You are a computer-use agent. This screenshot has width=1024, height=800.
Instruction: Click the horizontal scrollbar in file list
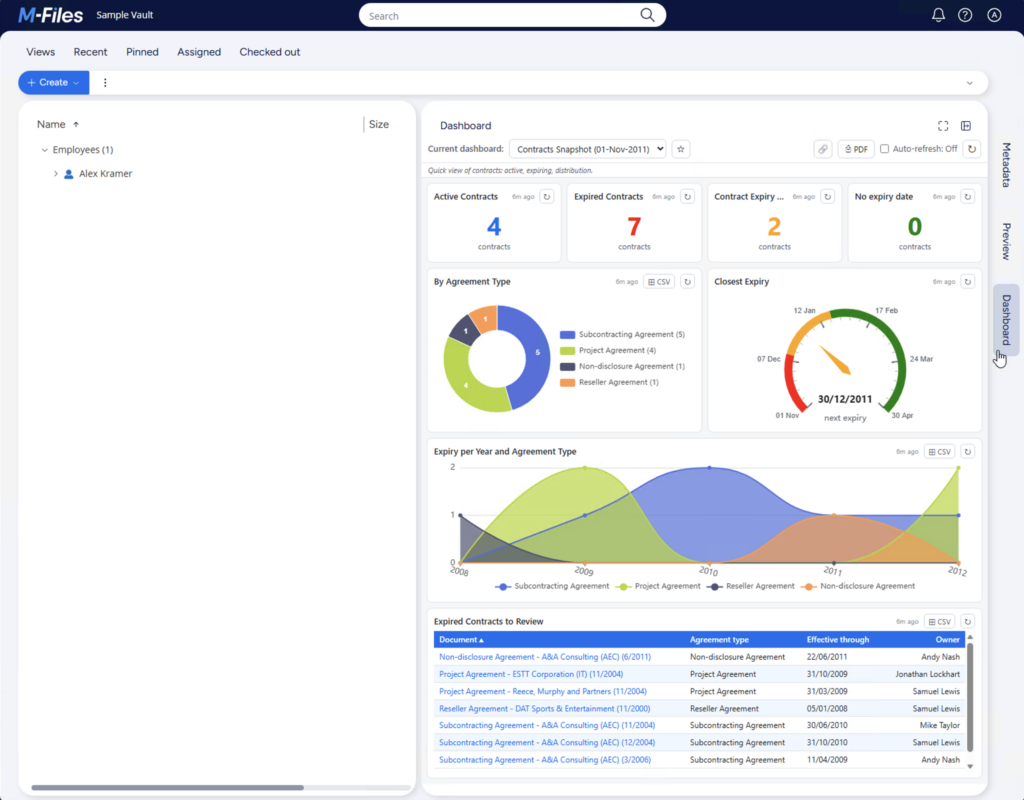click(x=168, y=788)
